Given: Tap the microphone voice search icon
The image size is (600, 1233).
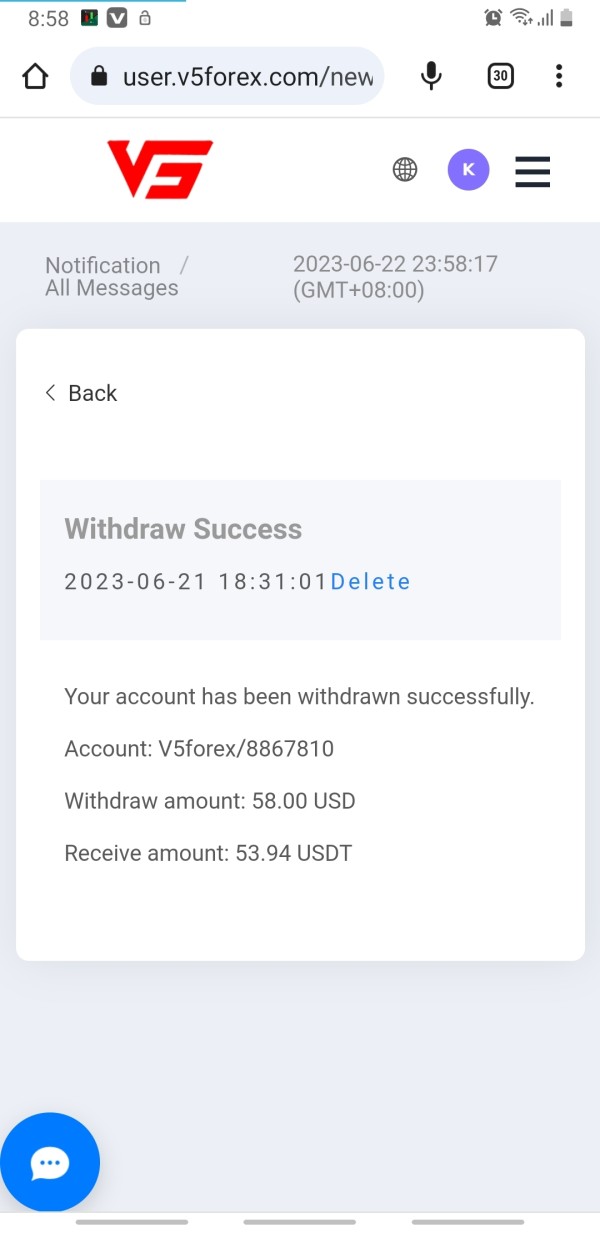Looking at the screenshot, I should tap(431, 76).
